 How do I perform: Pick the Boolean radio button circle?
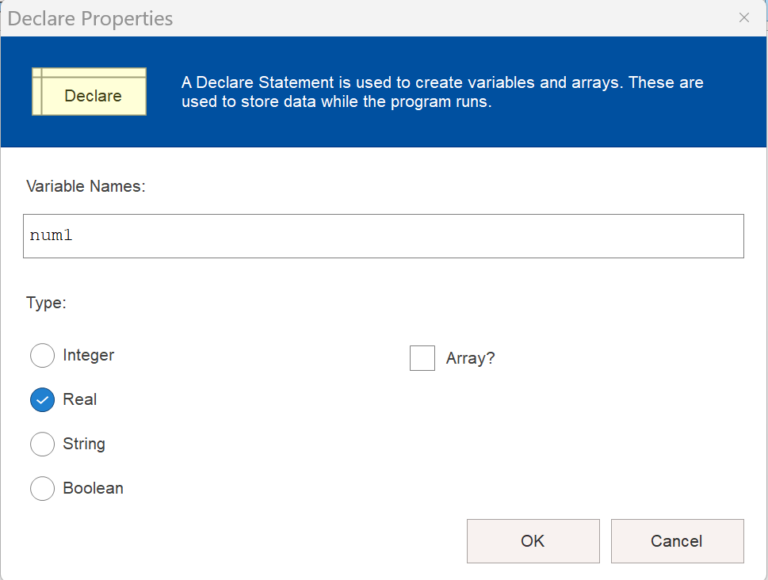point(43,488)
